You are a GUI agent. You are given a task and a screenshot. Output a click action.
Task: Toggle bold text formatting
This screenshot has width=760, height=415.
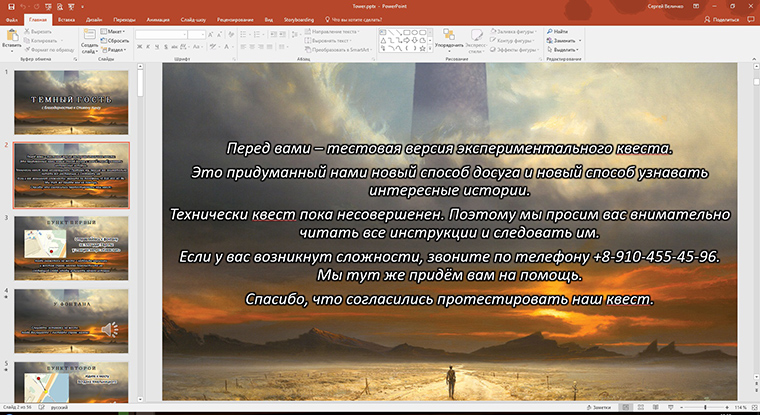coord(140,49)
